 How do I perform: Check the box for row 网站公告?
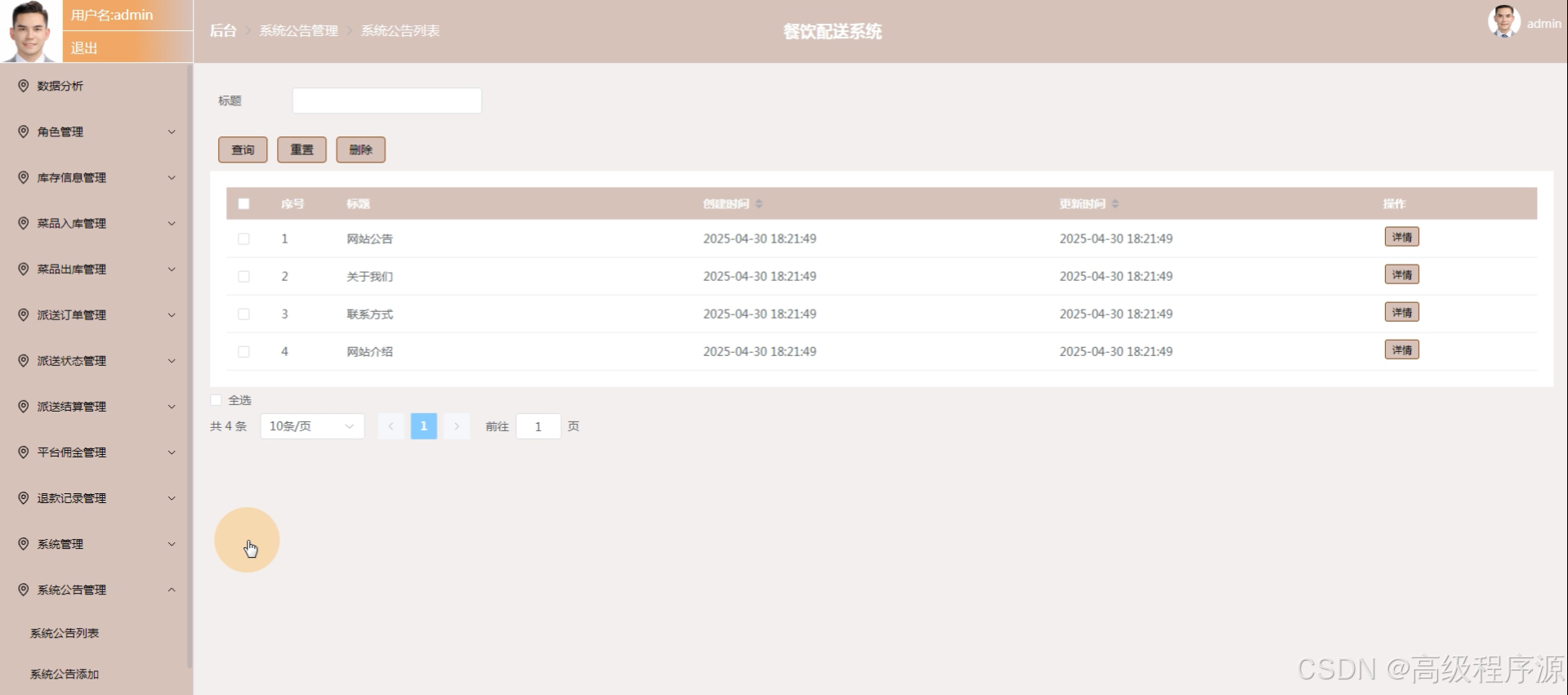[243, 238]
